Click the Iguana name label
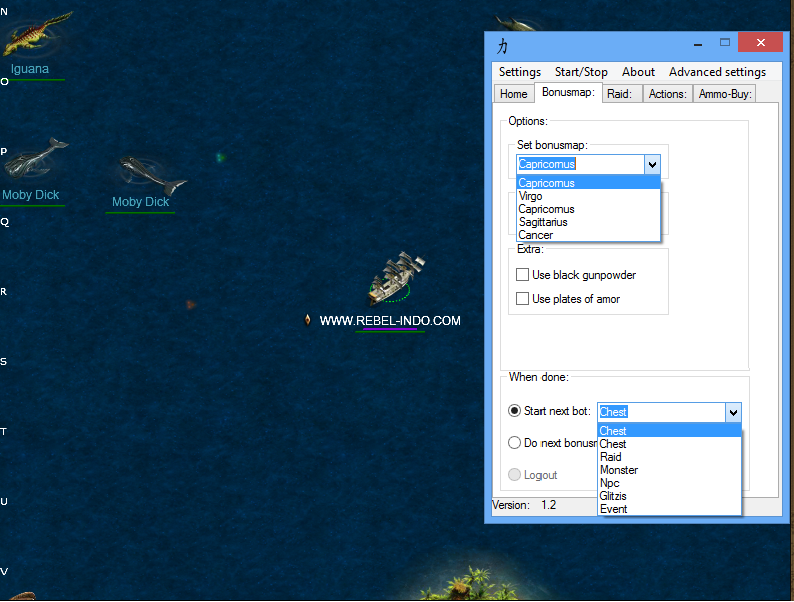This screenshot has width=794, height=602. click(x=30, y=69)
